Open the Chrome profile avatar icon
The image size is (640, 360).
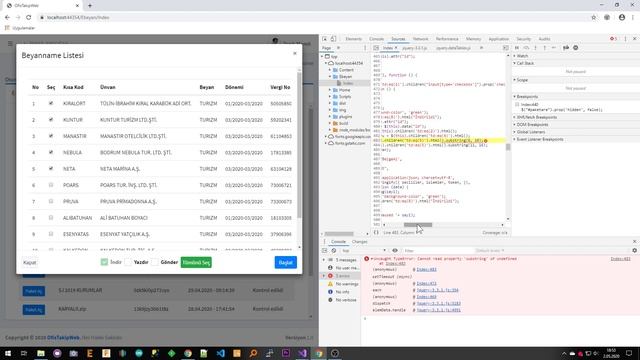pyautogui.click(x=622, y=18)
